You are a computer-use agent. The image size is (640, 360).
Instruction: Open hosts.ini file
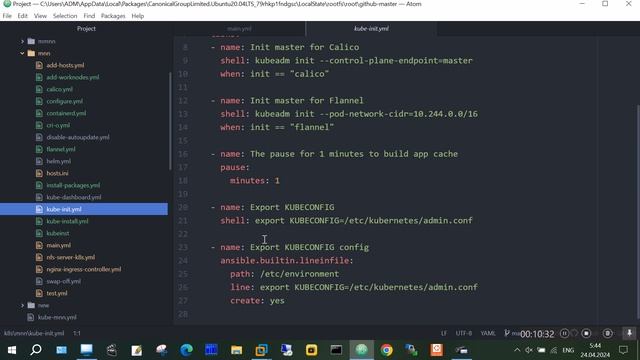pos(57,173)
